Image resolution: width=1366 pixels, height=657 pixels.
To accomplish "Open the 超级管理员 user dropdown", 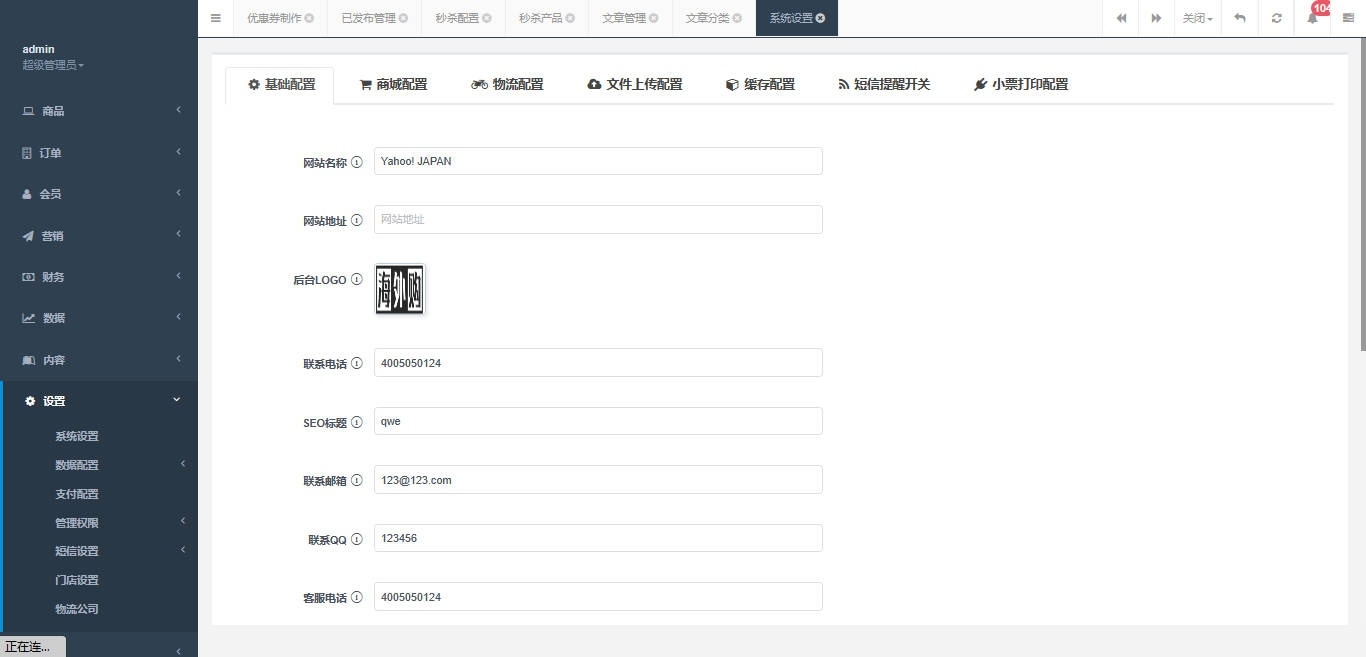I will pyautogui.click(x=53, y=65).
